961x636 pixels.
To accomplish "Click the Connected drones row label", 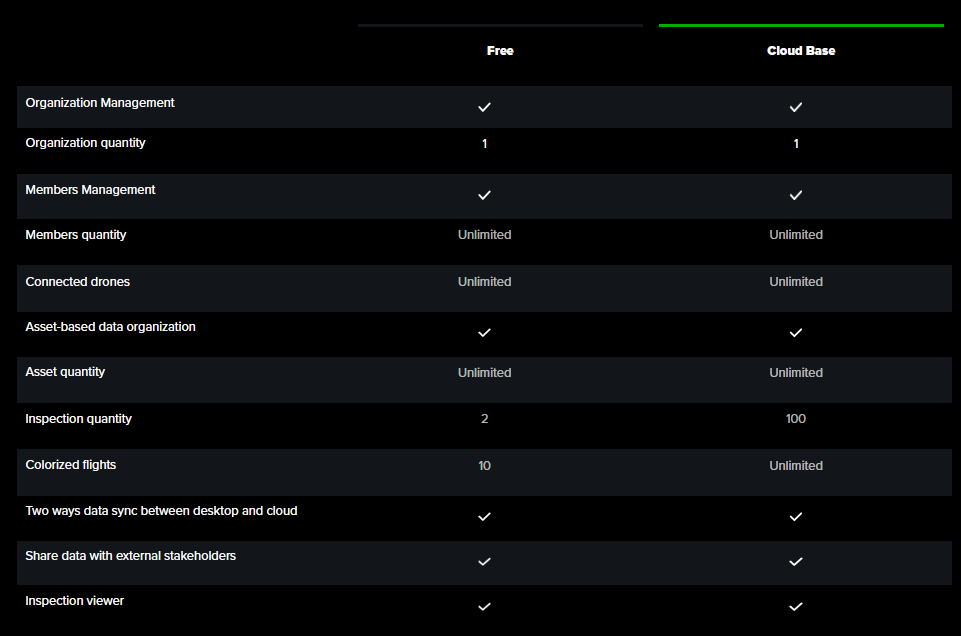I will pos(78,282).
